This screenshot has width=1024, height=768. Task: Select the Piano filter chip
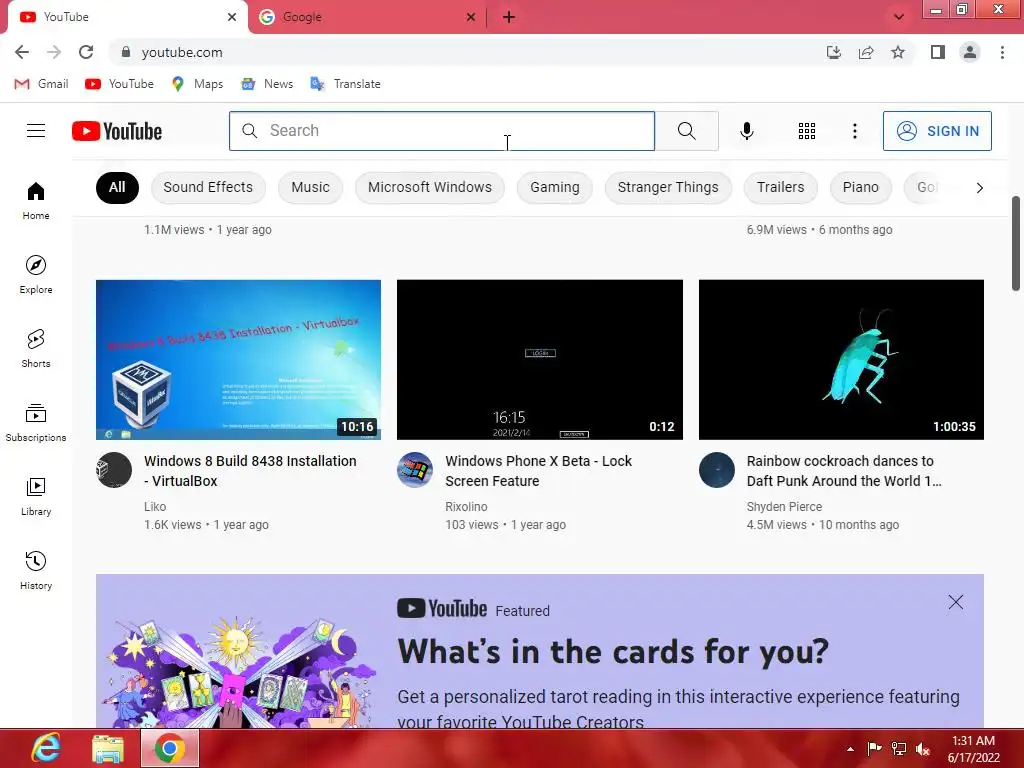[x=860, y=187]
